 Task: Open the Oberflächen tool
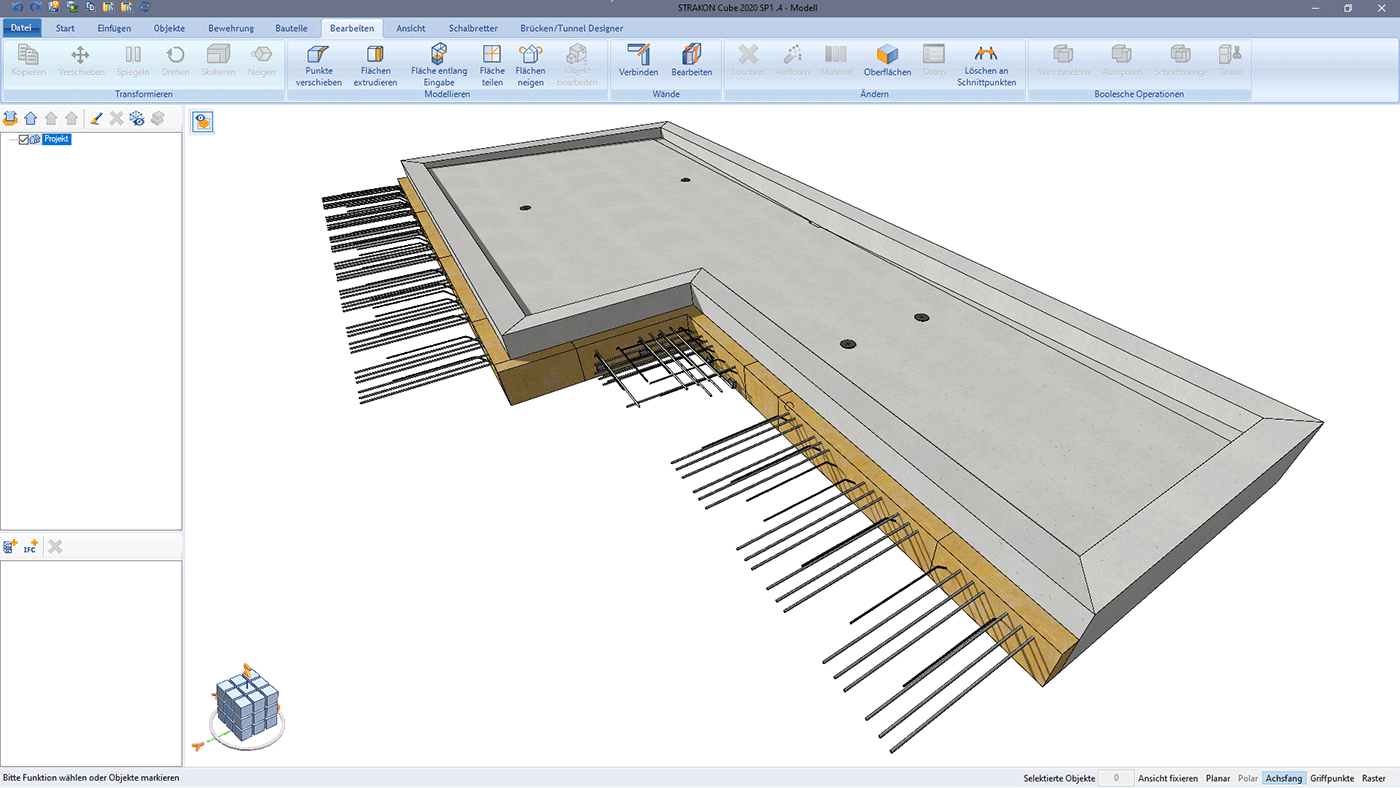point(887,61)
